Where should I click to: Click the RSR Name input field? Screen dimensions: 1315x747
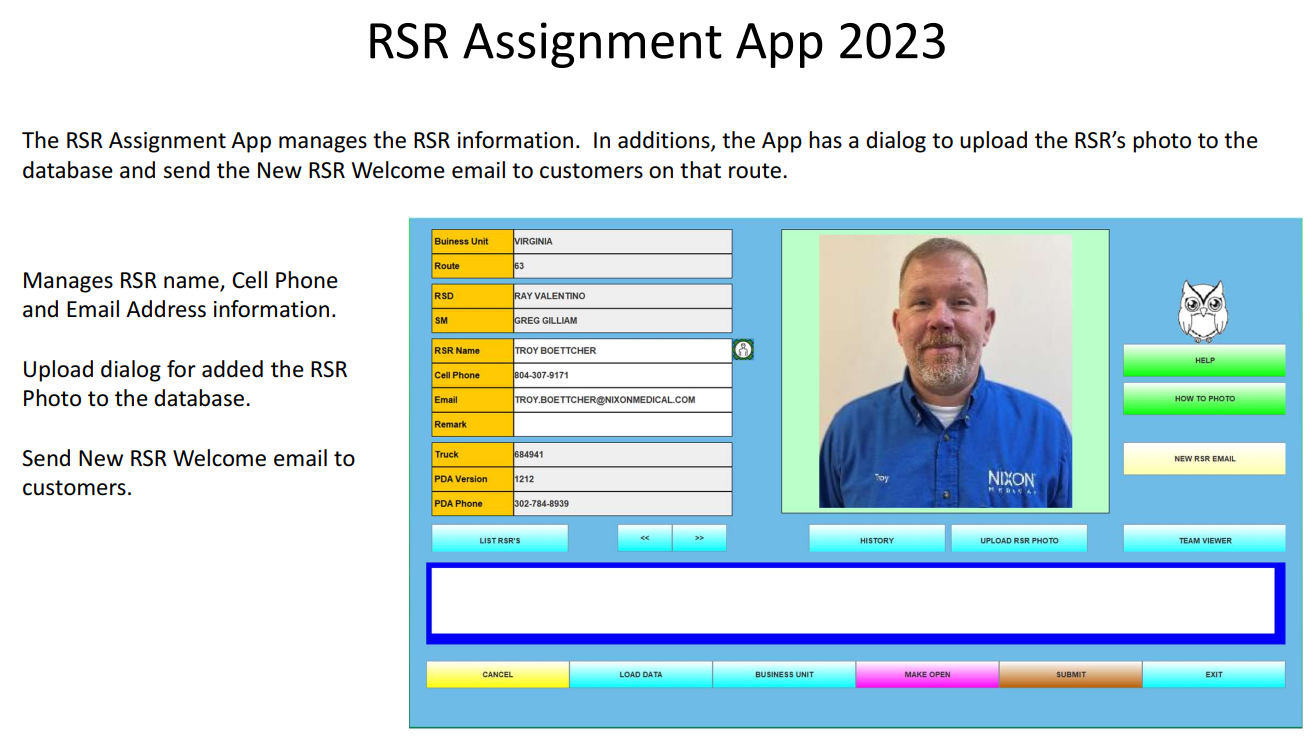622,351
